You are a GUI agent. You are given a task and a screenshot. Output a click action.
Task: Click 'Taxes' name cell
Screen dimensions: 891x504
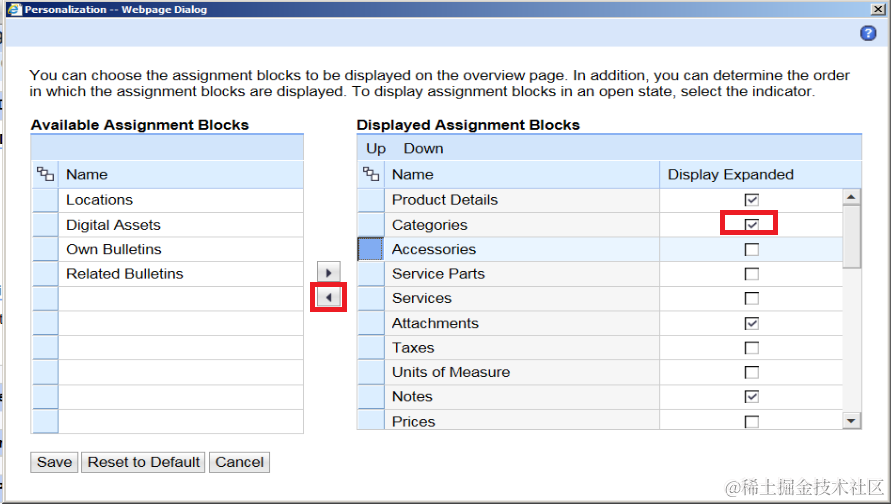point(522,347)
